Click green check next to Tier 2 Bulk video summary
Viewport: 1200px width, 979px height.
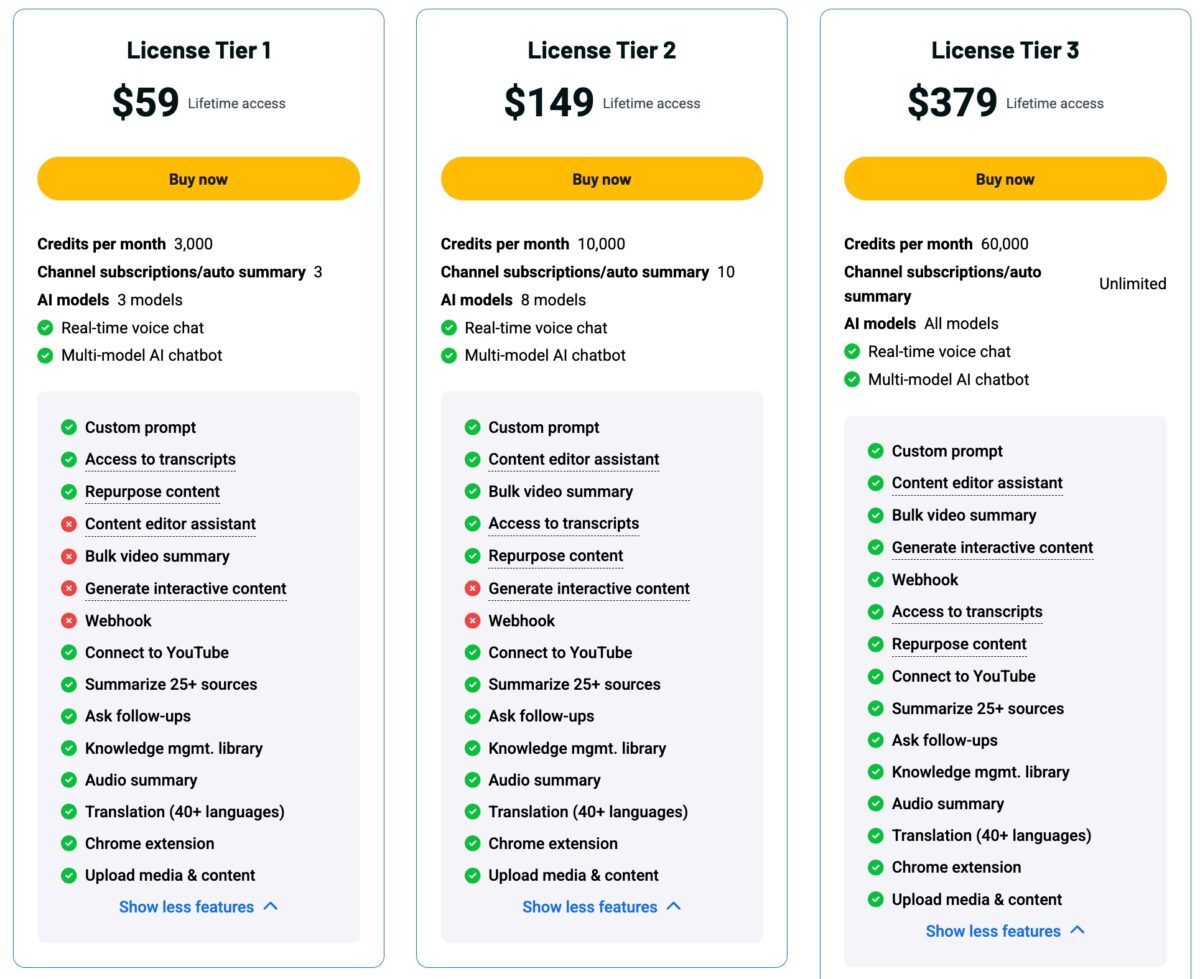(472, 491)
